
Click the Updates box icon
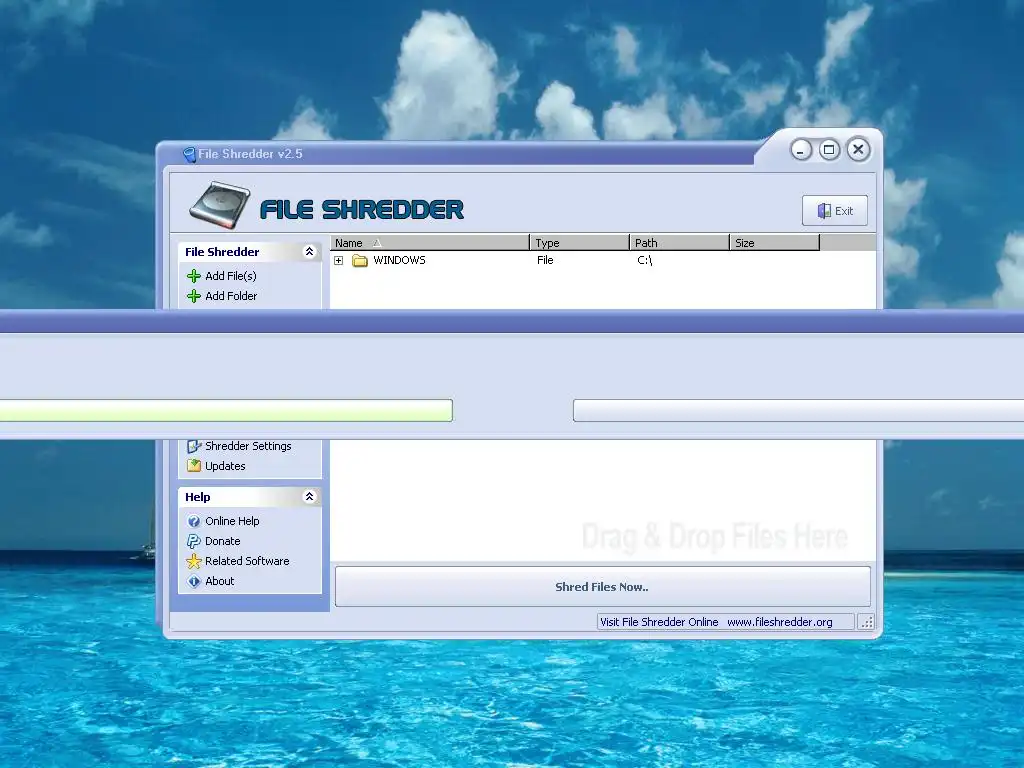(194, 466)
